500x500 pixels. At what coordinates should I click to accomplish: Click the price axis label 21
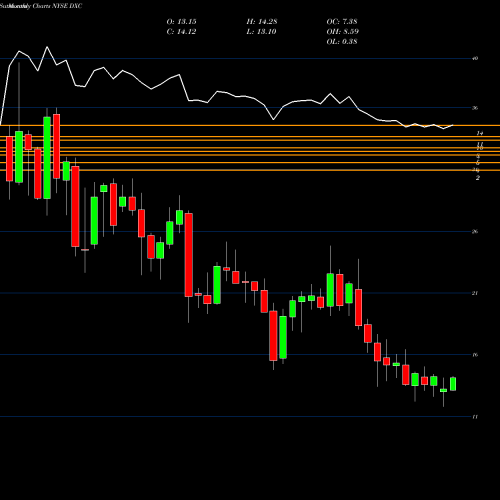[x=475, y=293]
